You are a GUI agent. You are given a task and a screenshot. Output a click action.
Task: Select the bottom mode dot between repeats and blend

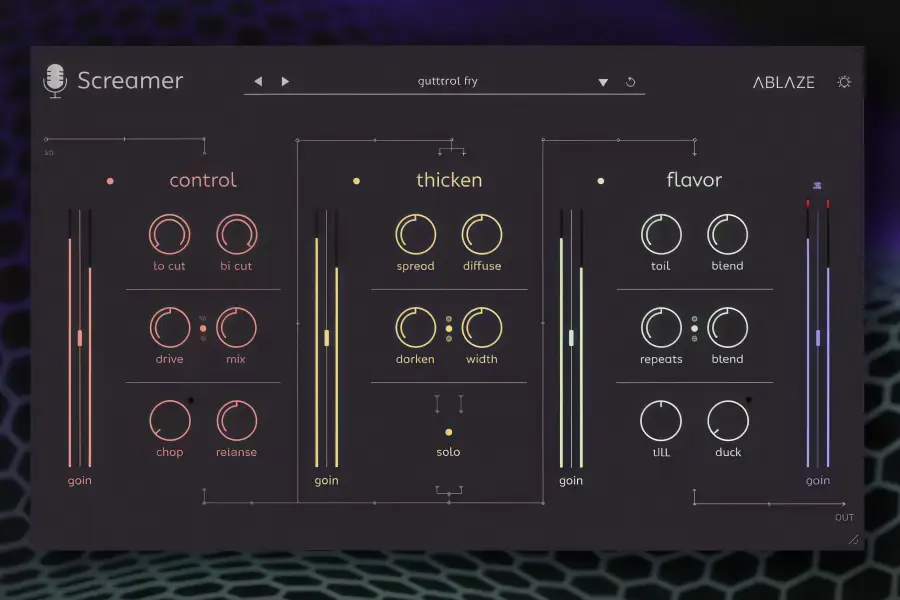click(695, 339)
